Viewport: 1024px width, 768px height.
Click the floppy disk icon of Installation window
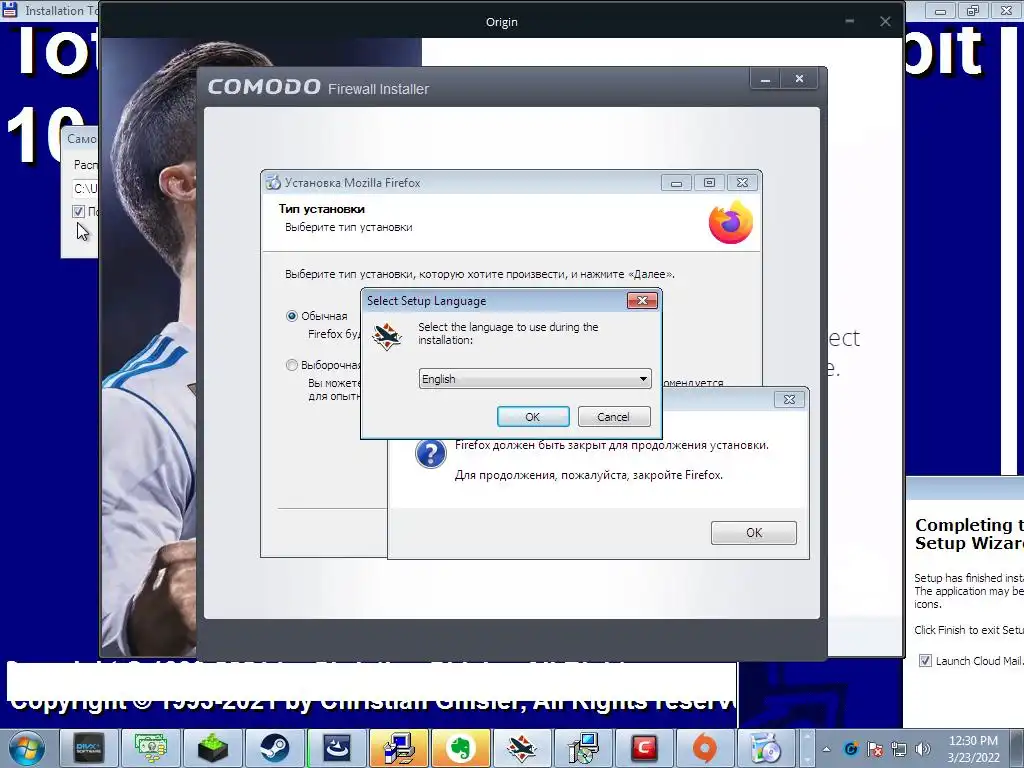pyautogui.click(x=10, y=9)
